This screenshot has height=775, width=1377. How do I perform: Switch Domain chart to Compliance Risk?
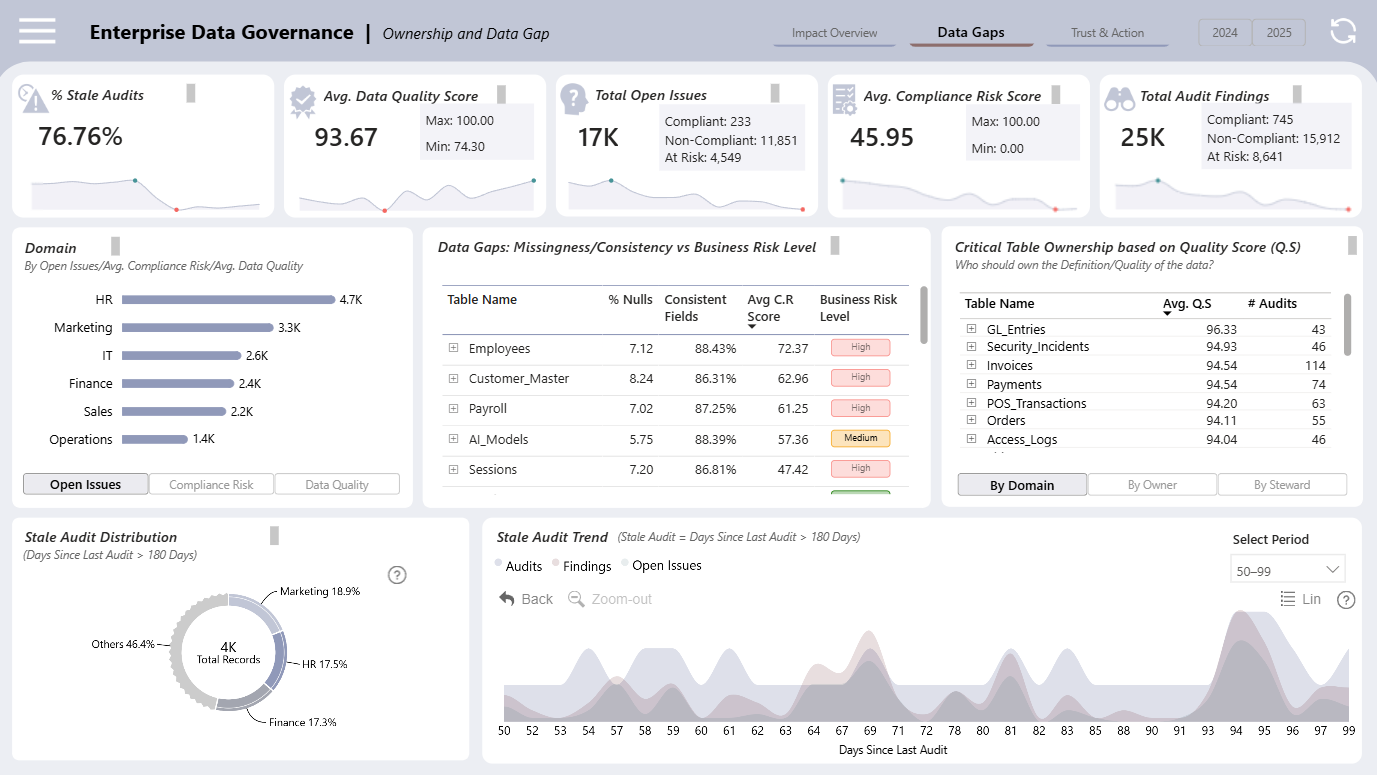(211, 484)
